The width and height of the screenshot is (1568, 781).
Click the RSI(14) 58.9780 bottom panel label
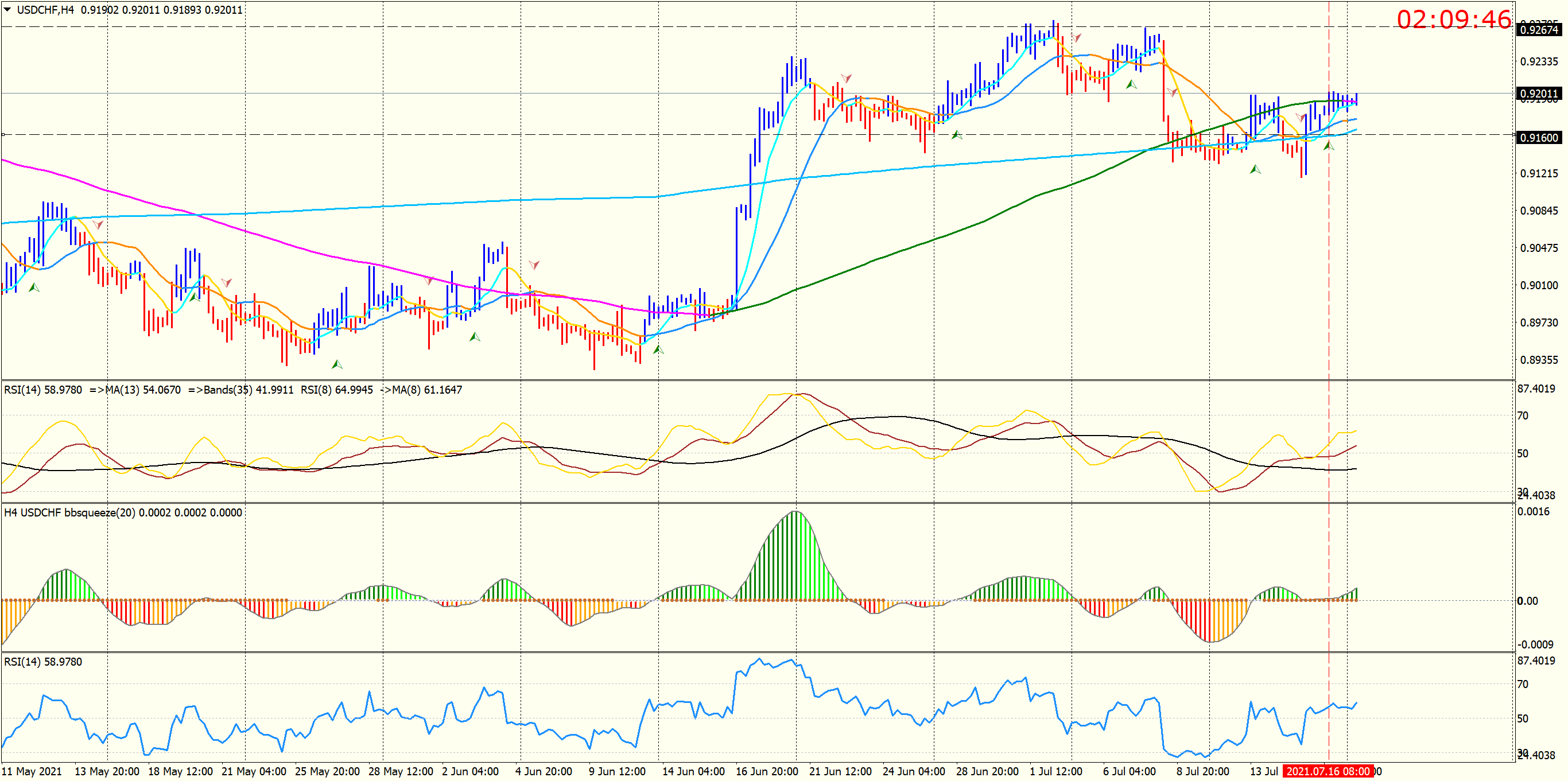42,662
